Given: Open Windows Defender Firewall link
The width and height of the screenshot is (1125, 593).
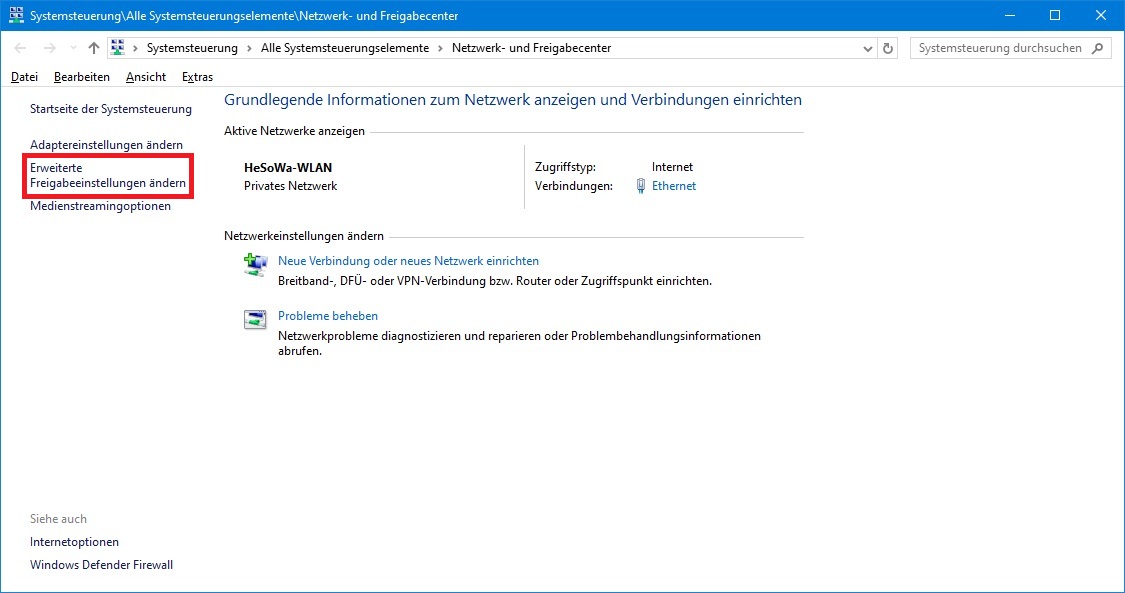Looking at the screenshot, I should [101, 565].
